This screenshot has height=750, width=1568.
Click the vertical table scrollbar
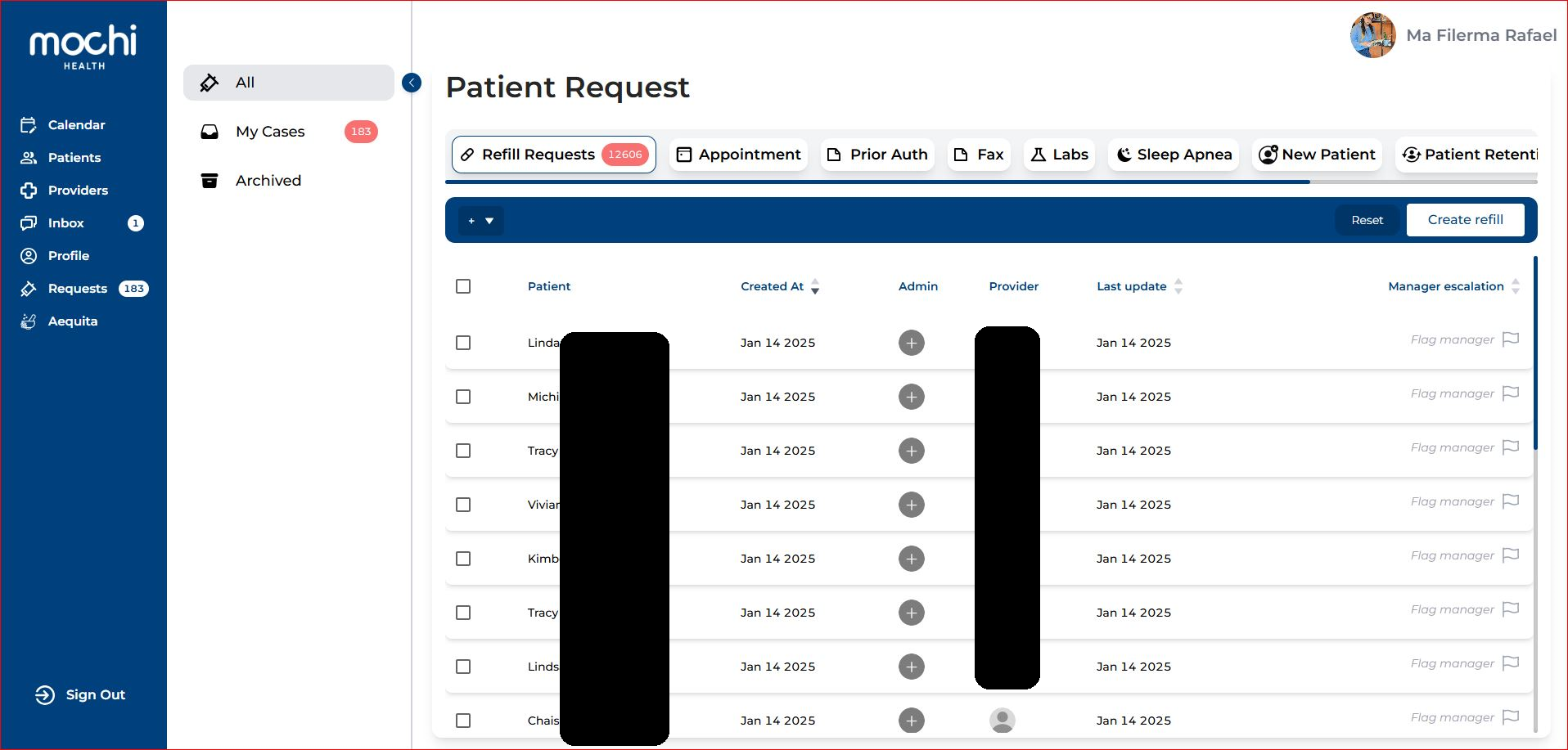(x=1535, y=352)
